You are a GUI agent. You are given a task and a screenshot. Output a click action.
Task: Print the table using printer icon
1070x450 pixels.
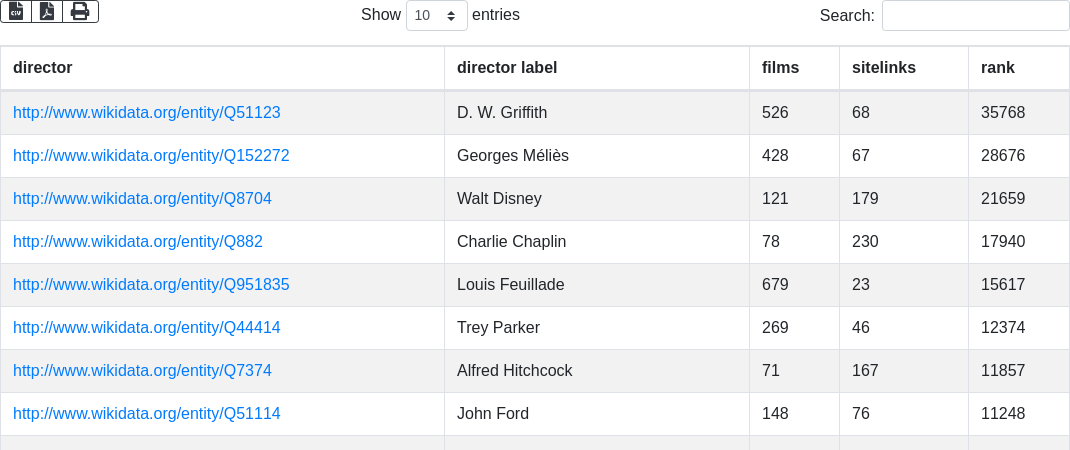tap(81, 12)
